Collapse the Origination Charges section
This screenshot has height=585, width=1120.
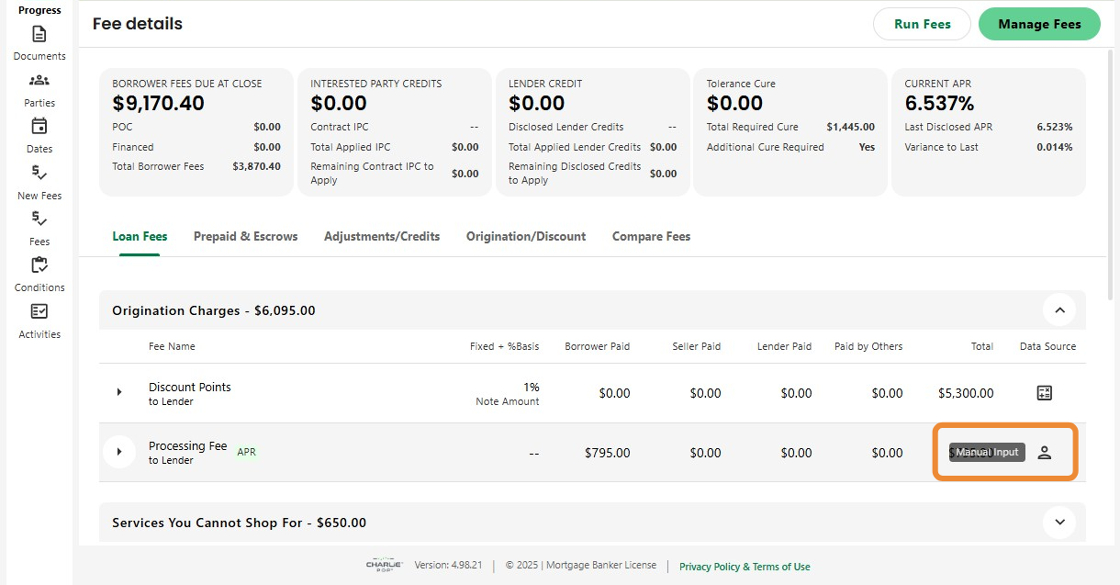pyautogui.click(x=1059, y=310)
